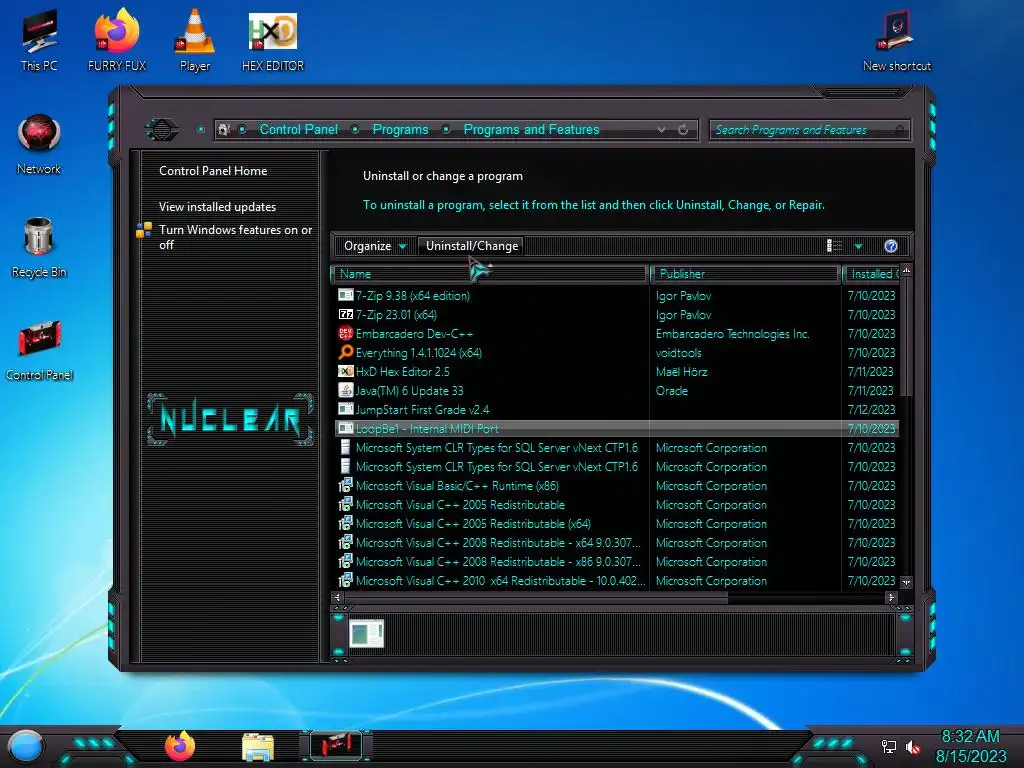Click the Programs breadcrumb

[x=400, y=129]
